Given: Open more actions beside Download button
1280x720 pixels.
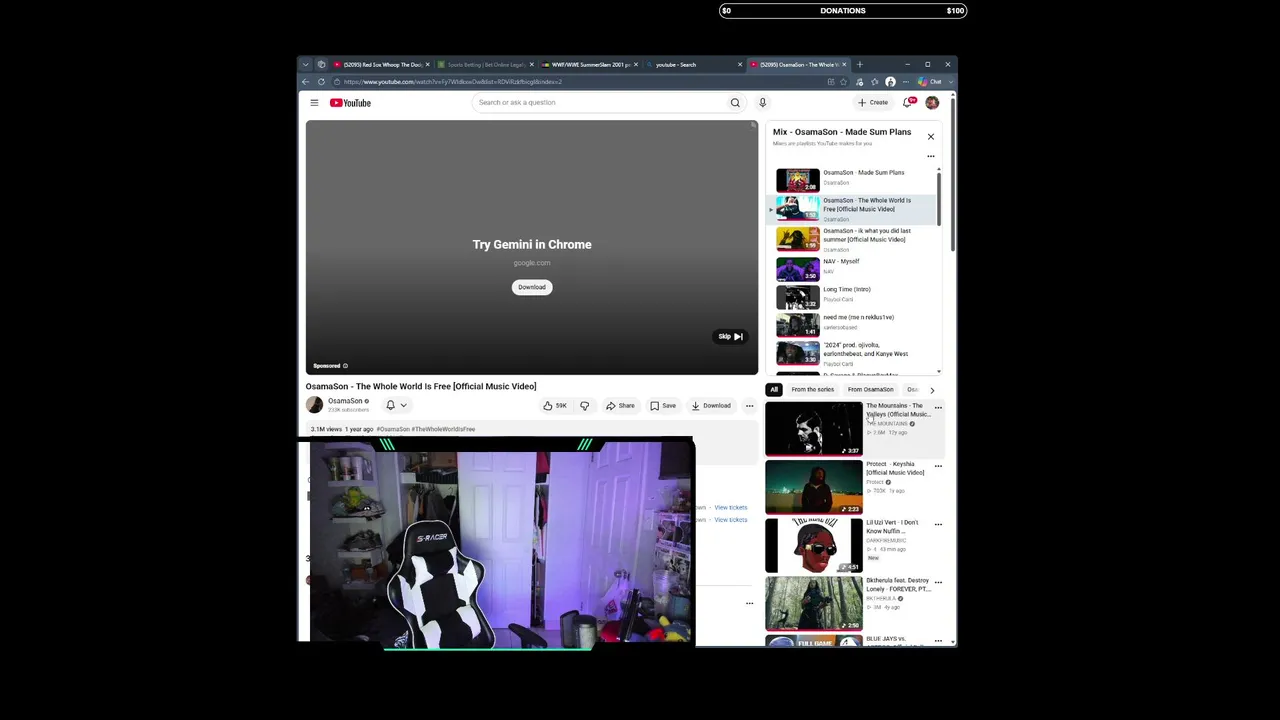Looking at the screenshot, I should (x=749, y=406).
